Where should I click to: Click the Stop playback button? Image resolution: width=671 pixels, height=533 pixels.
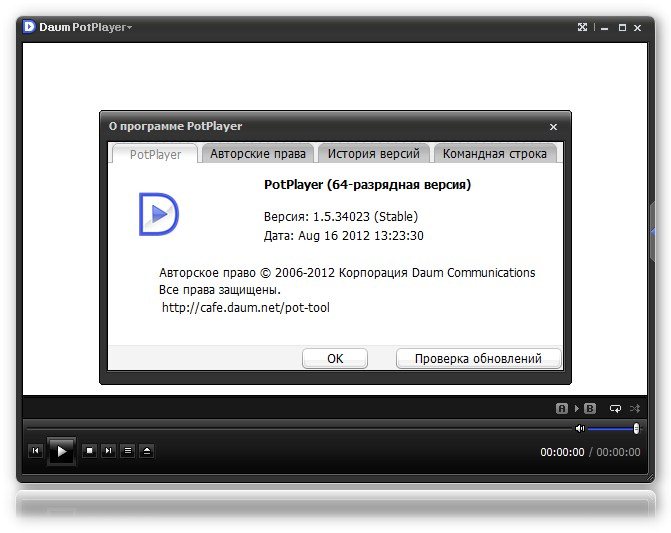pyautogui.click(x=89, y=450)
